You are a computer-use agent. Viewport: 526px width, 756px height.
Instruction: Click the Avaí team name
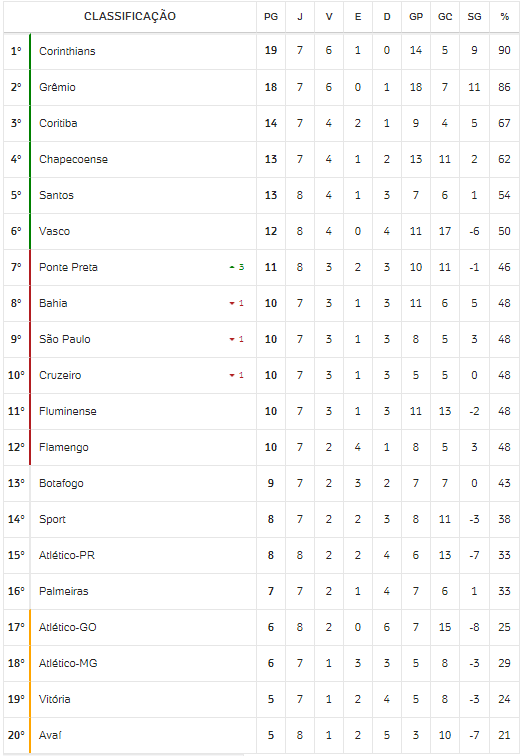[x=50, y=735]
